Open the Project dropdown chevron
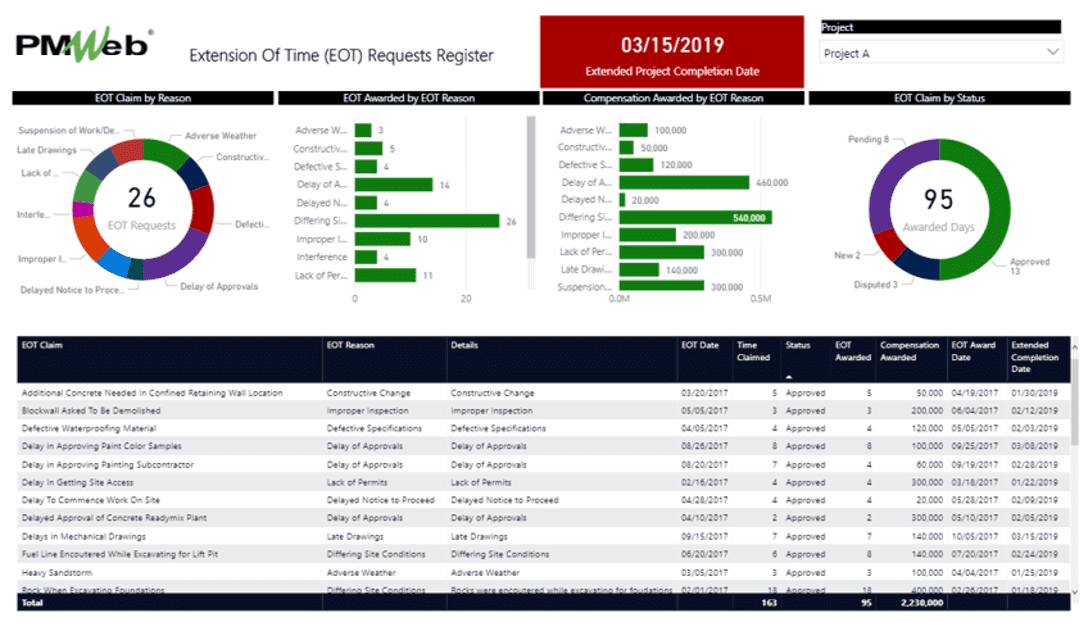The image size is (1089, 622). pos(1053,53)
